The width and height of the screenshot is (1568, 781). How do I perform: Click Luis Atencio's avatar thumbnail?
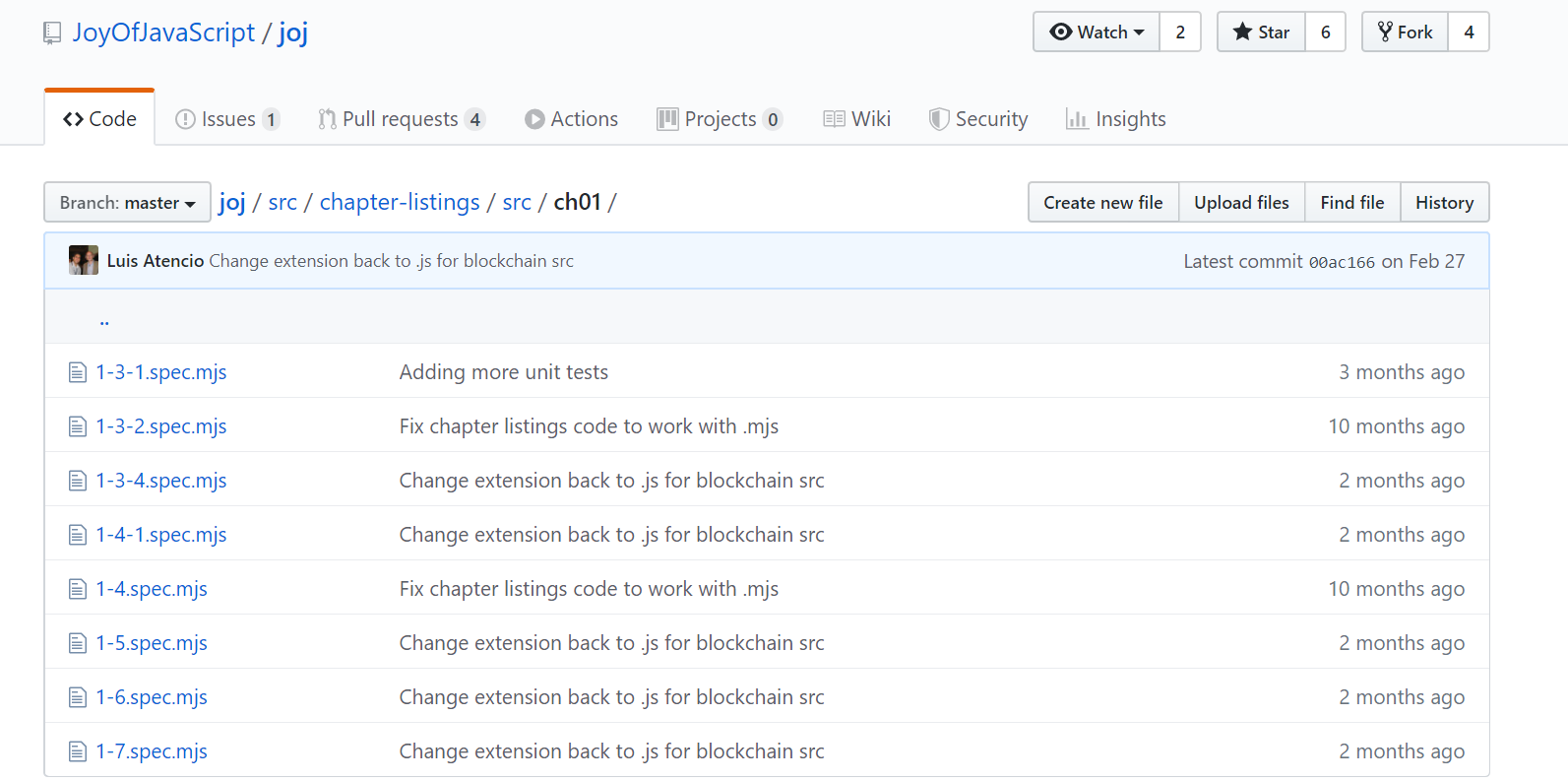84,260
